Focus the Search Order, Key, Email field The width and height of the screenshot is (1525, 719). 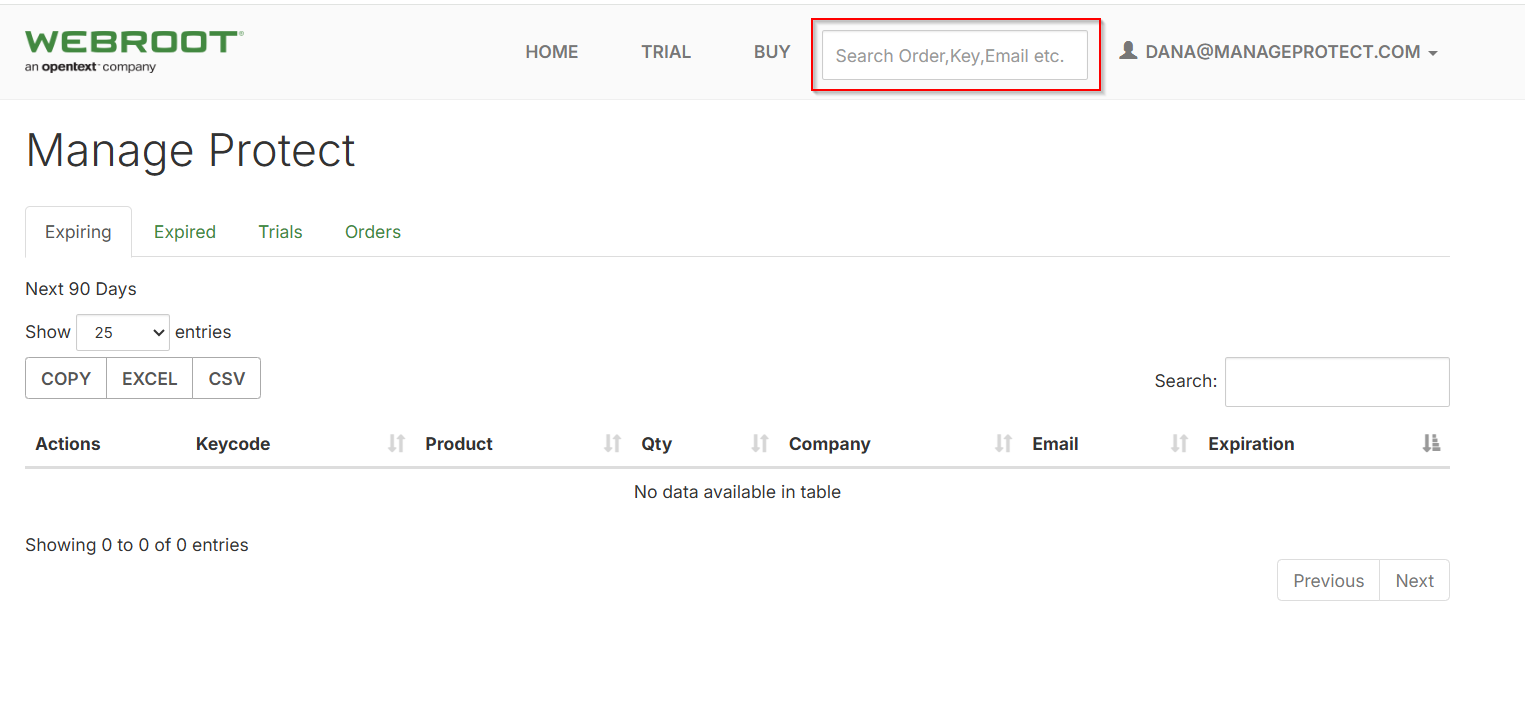pos(955,55)
